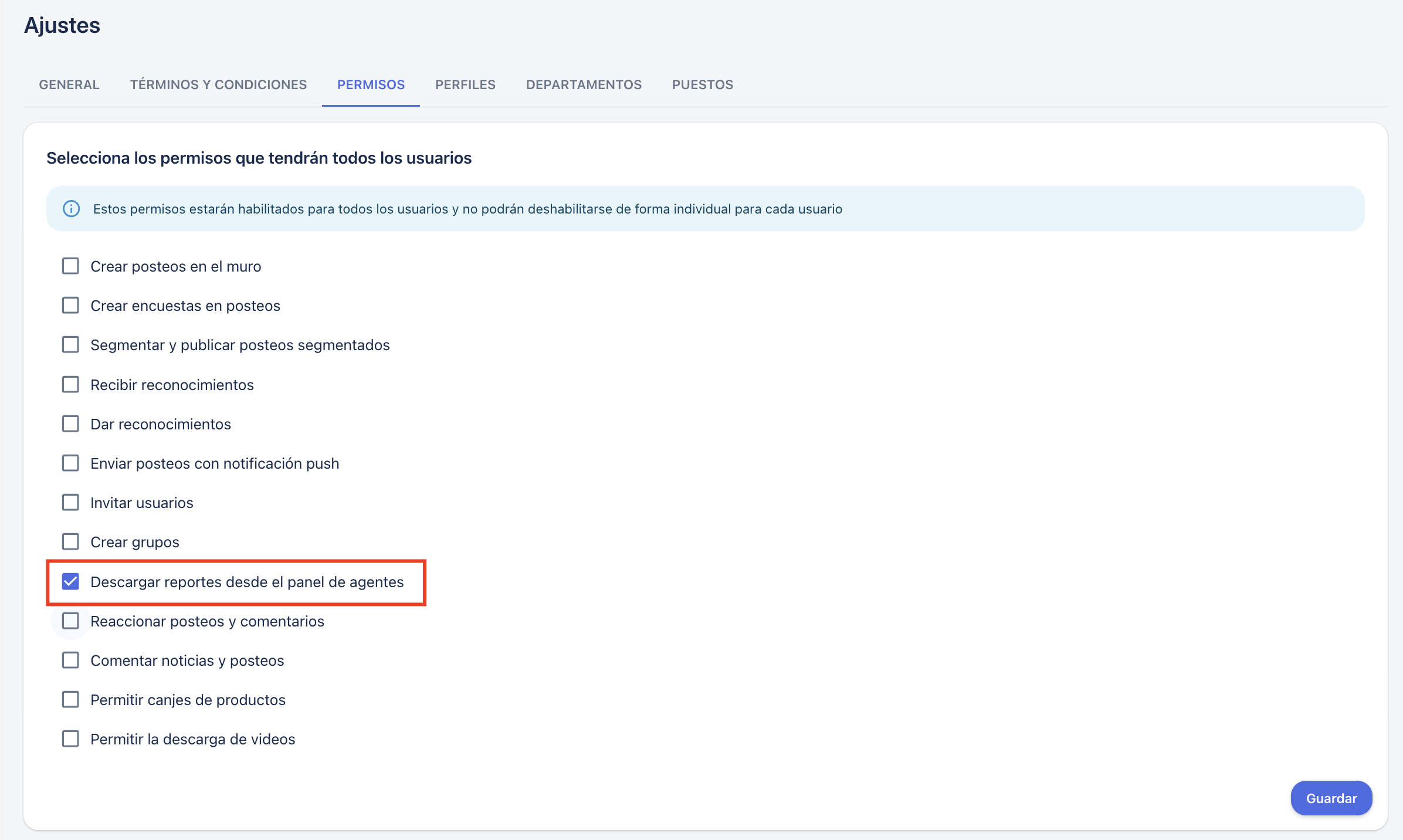Image resolution: width=1403 pixels, height=840 pixels.
Task: Check 'Crear grupos'
Action: [x=70, y=541]
